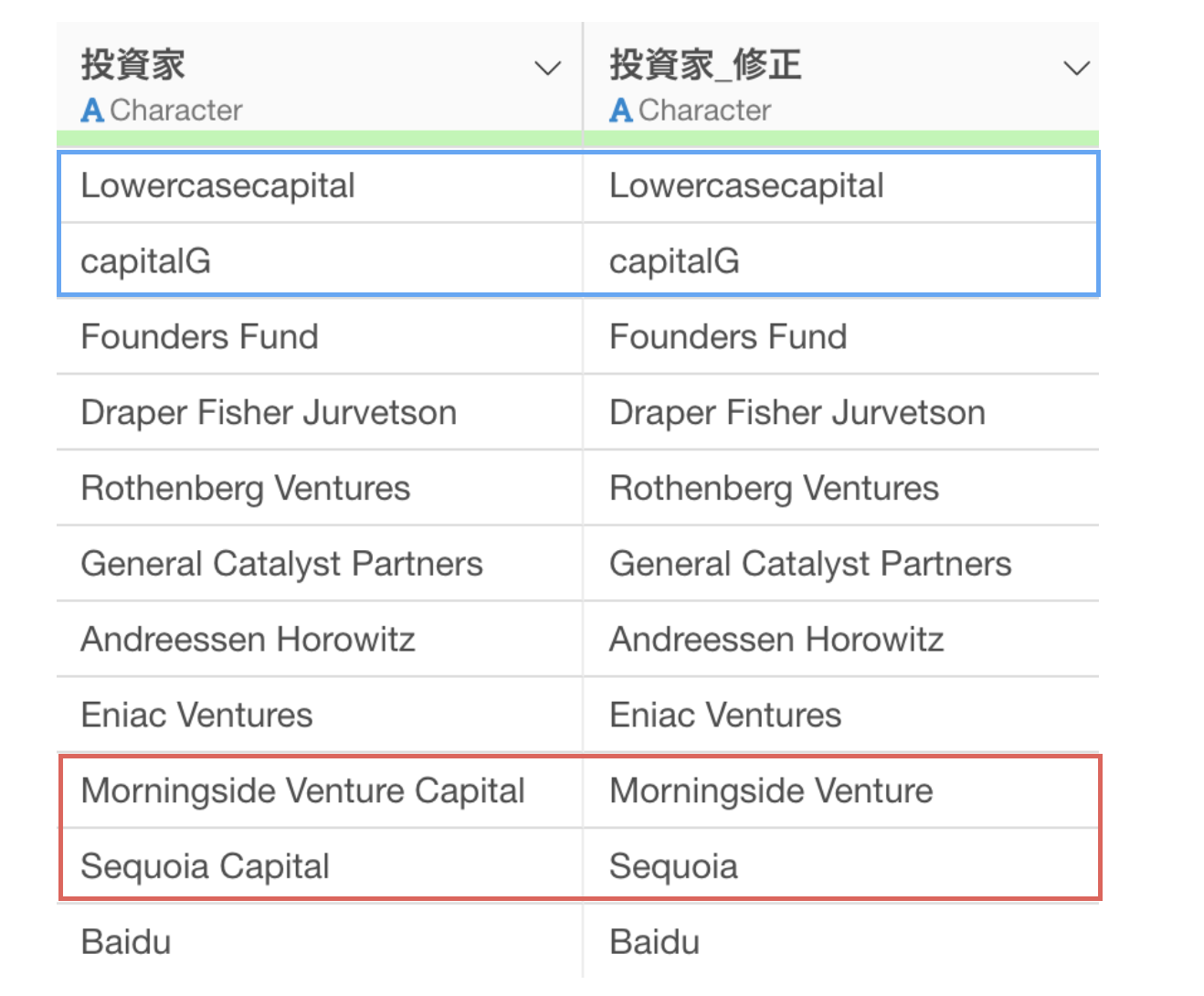Image resolution: width=1204 pixels, height=996 pixels.
Task: Select Draper Fisher Jurvetson in 投資家_修正 column
Action: (x=841, y=412)
